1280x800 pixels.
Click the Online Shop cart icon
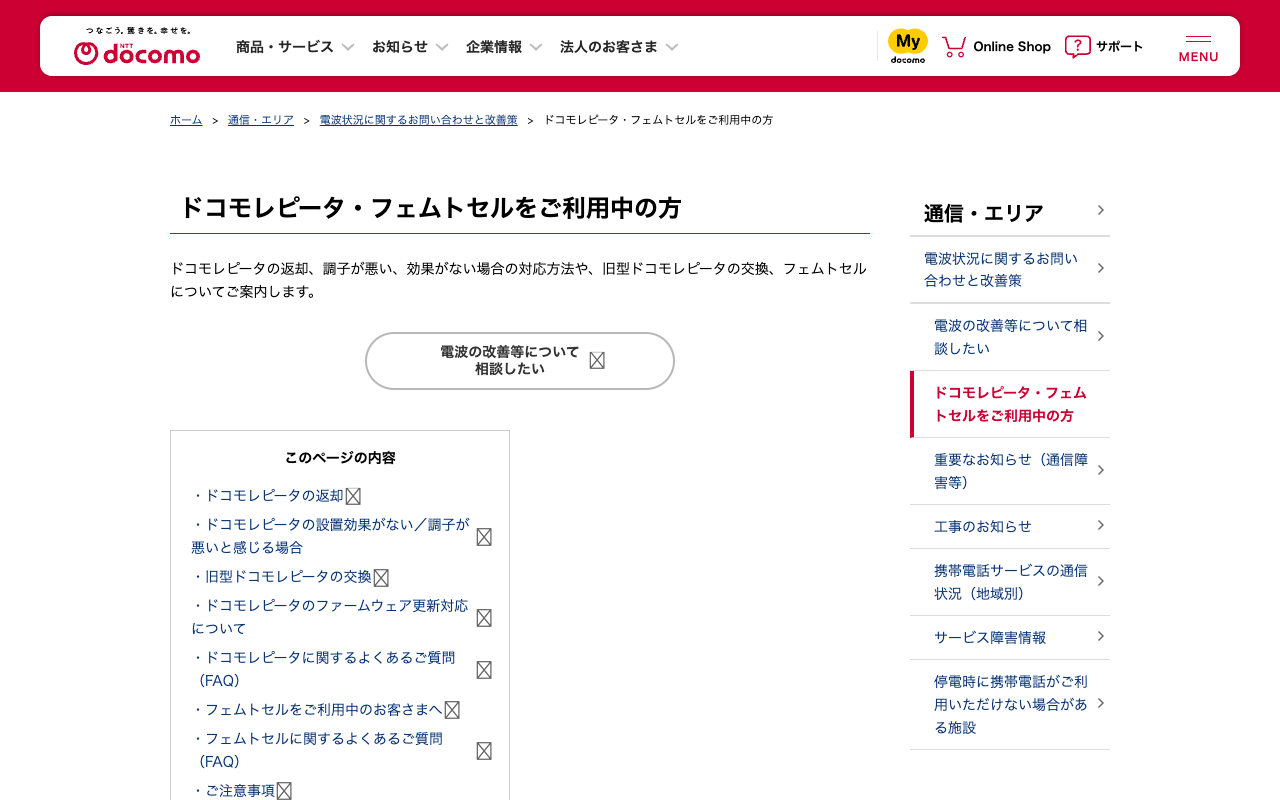tap(954, 46)
